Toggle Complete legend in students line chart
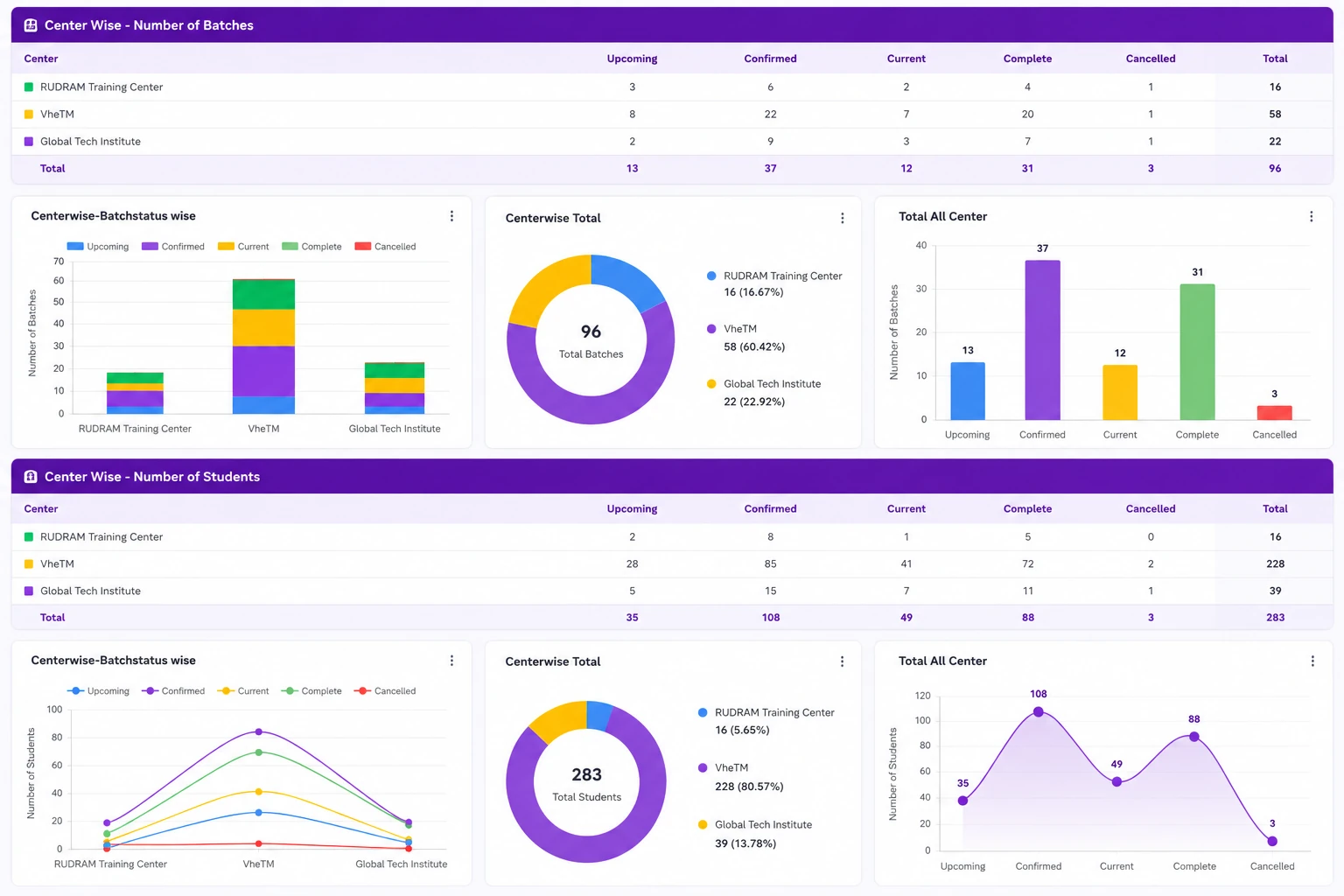This screenshot has height=896, width=1344. 311,691
